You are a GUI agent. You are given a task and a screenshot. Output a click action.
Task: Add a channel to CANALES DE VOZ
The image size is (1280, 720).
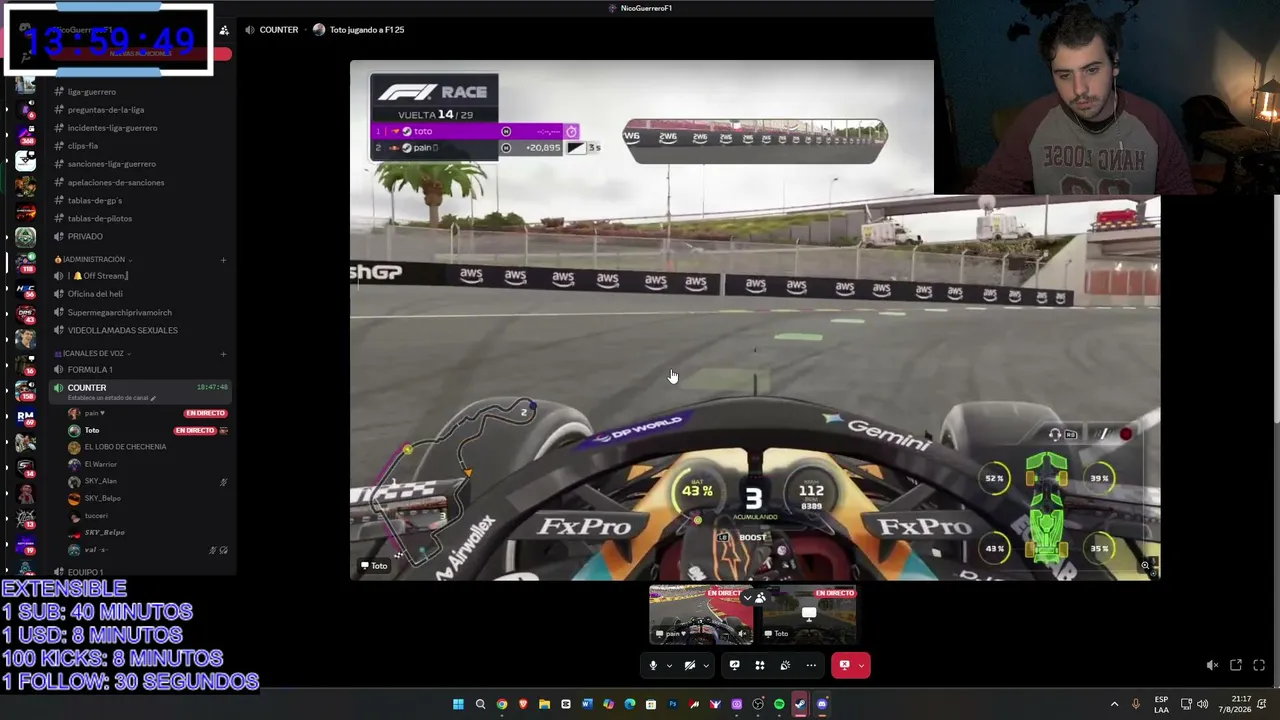coord(223,353)
